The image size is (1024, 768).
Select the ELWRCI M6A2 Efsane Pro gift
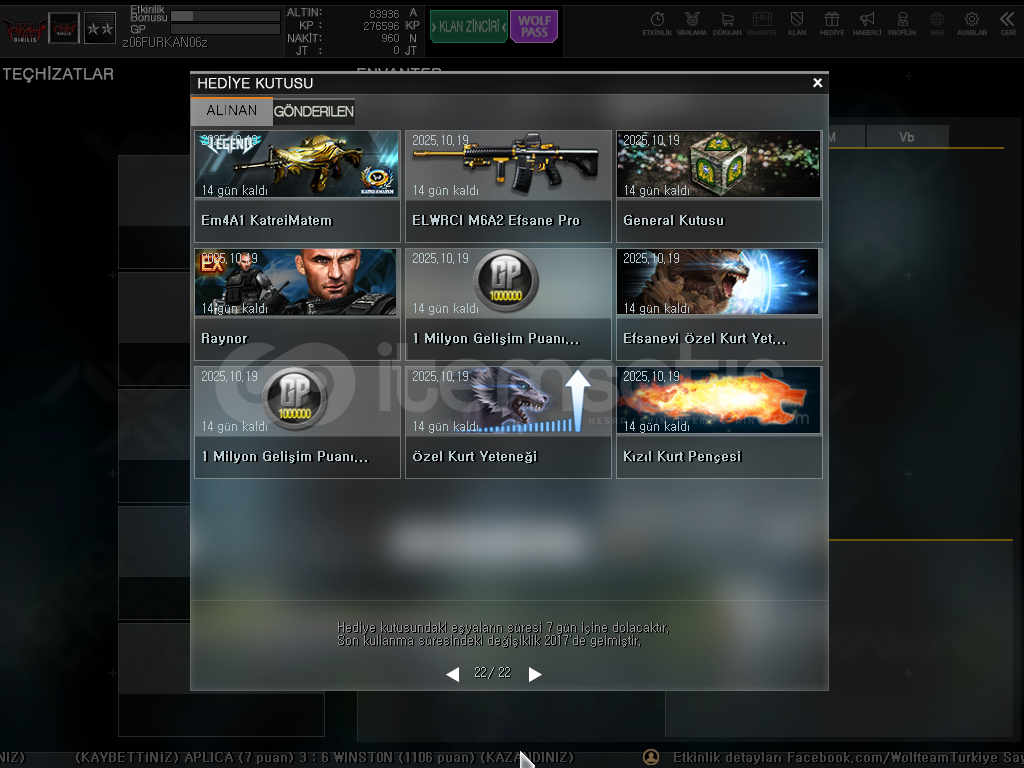(508, 186)
